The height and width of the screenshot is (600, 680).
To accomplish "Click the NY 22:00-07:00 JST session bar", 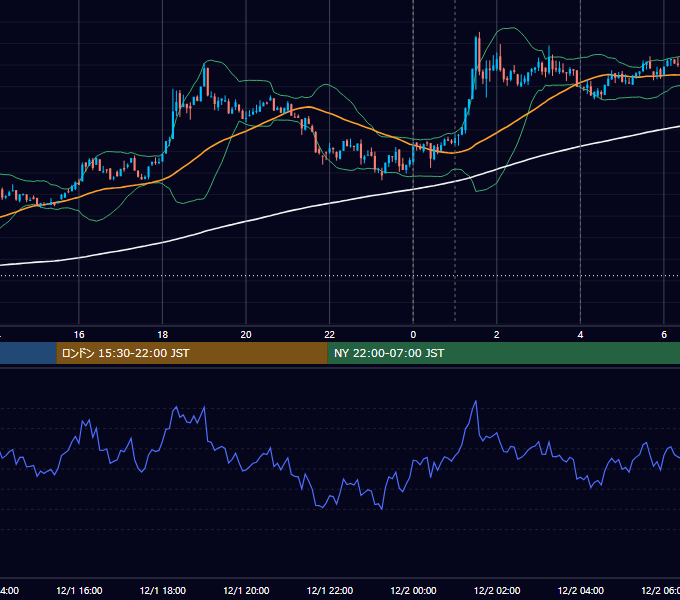I will (x=503, y=353).
